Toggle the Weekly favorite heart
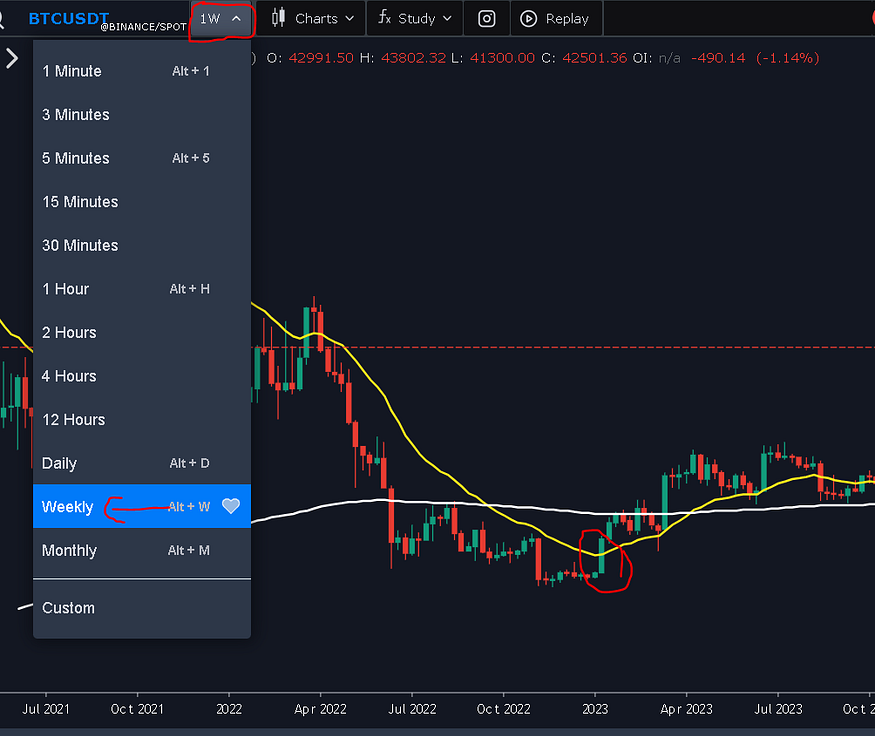The width and height of the screenshot is (875, 736). 230,506
